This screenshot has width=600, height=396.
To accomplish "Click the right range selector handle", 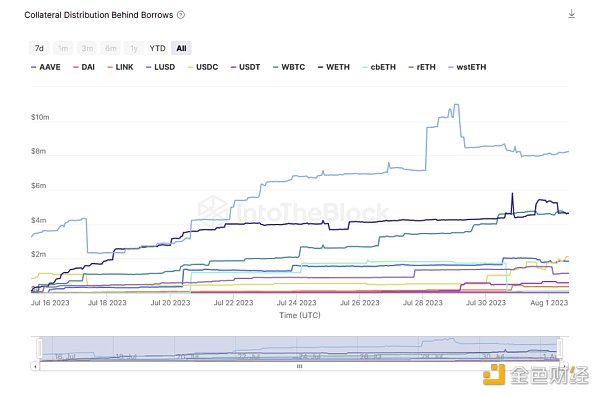I will [559, 348].
